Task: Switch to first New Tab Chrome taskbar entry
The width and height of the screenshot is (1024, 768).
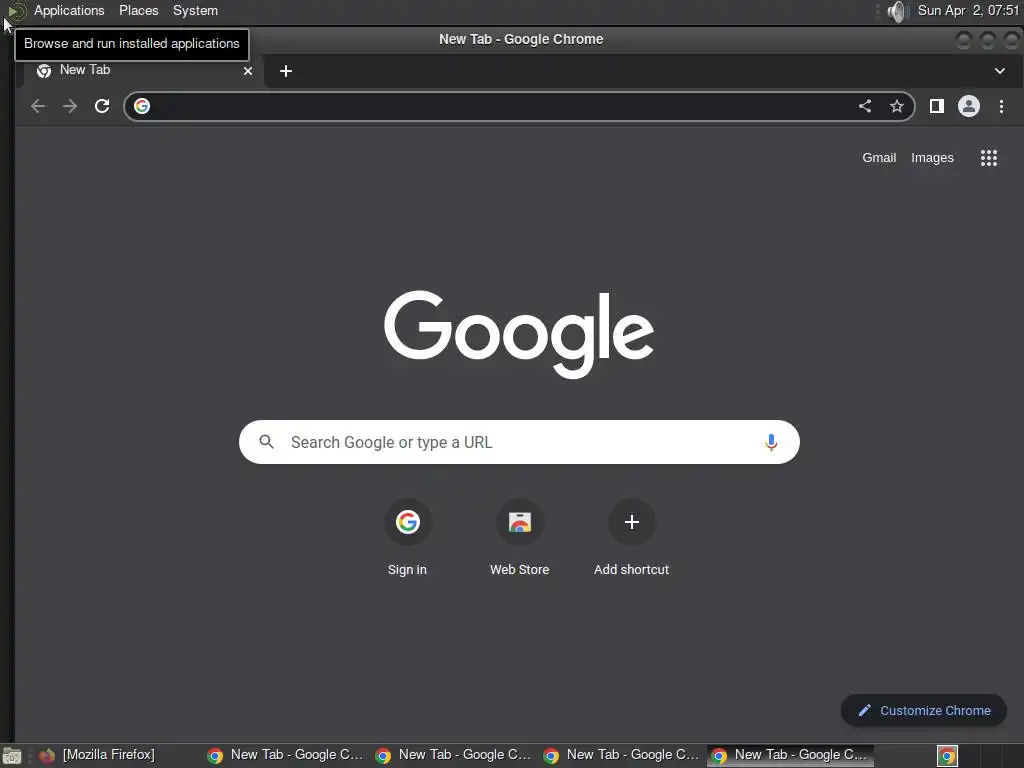Action: point(285,755)
